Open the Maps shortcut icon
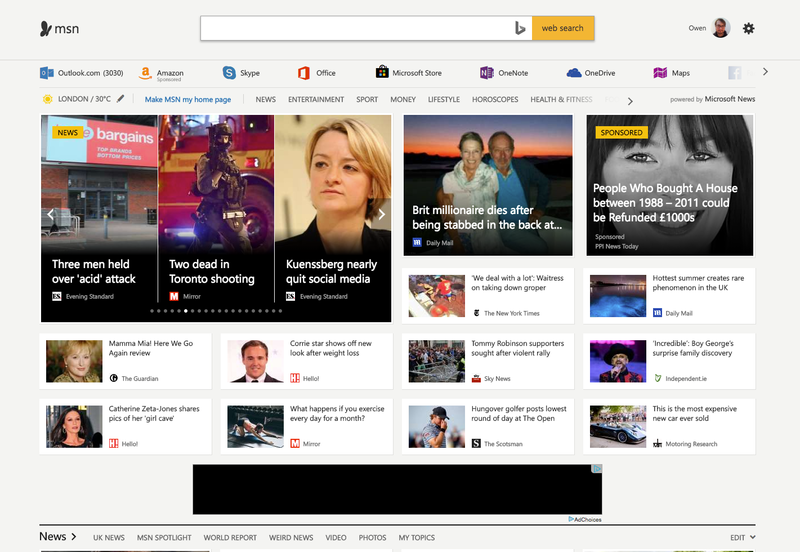800x552 pixels. click(x=660, y=73)
